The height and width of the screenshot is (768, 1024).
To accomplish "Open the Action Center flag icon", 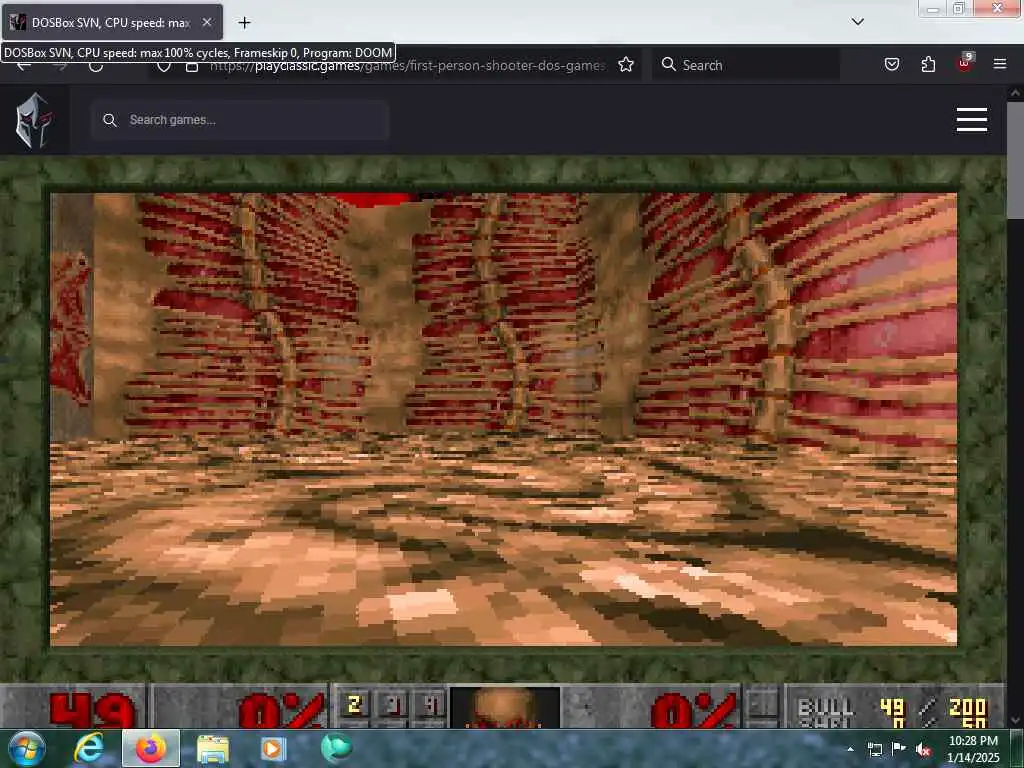I will click(899, 749).
